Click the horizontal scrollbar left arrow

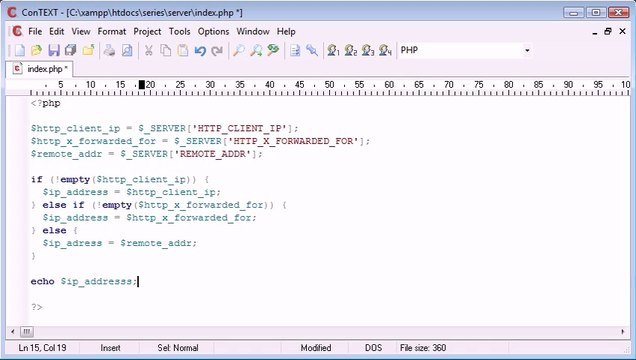(x=13, y=332)
